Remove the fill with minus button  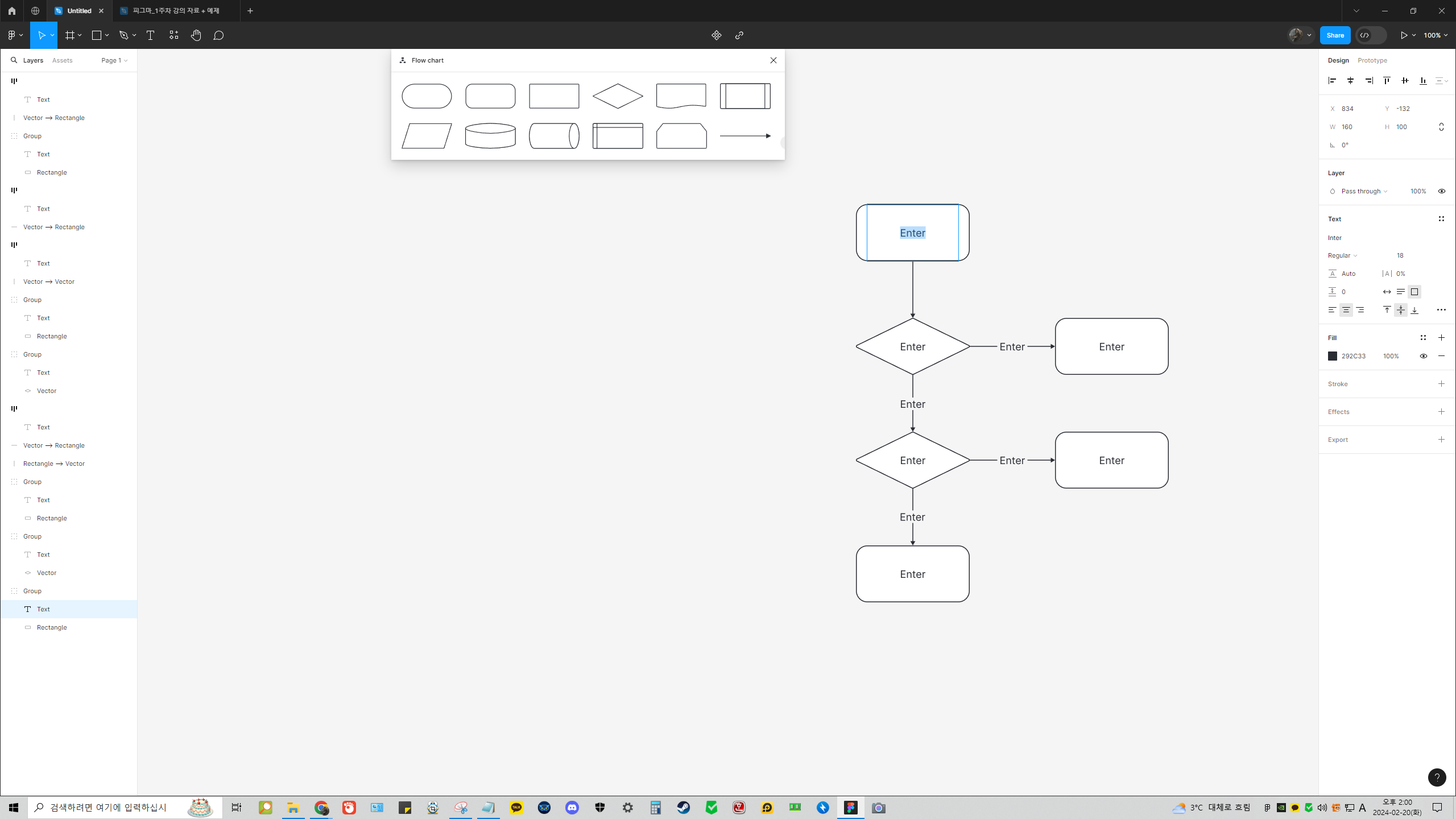(x=1441, y=356)
